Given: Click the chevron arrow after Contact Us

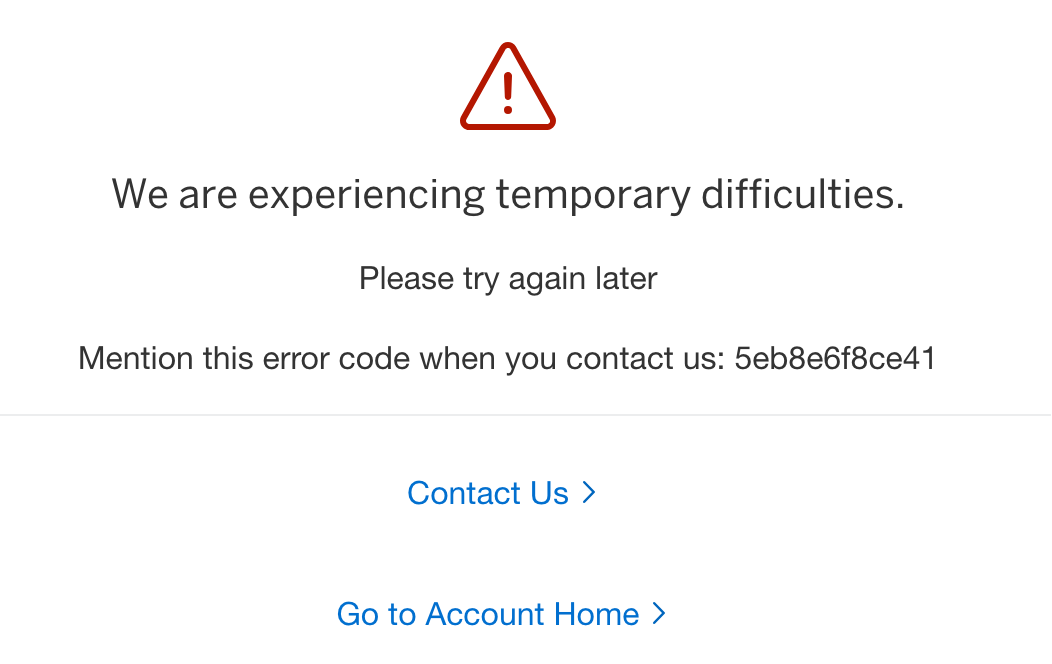Looking at the screenshot, I should (589, 492).
